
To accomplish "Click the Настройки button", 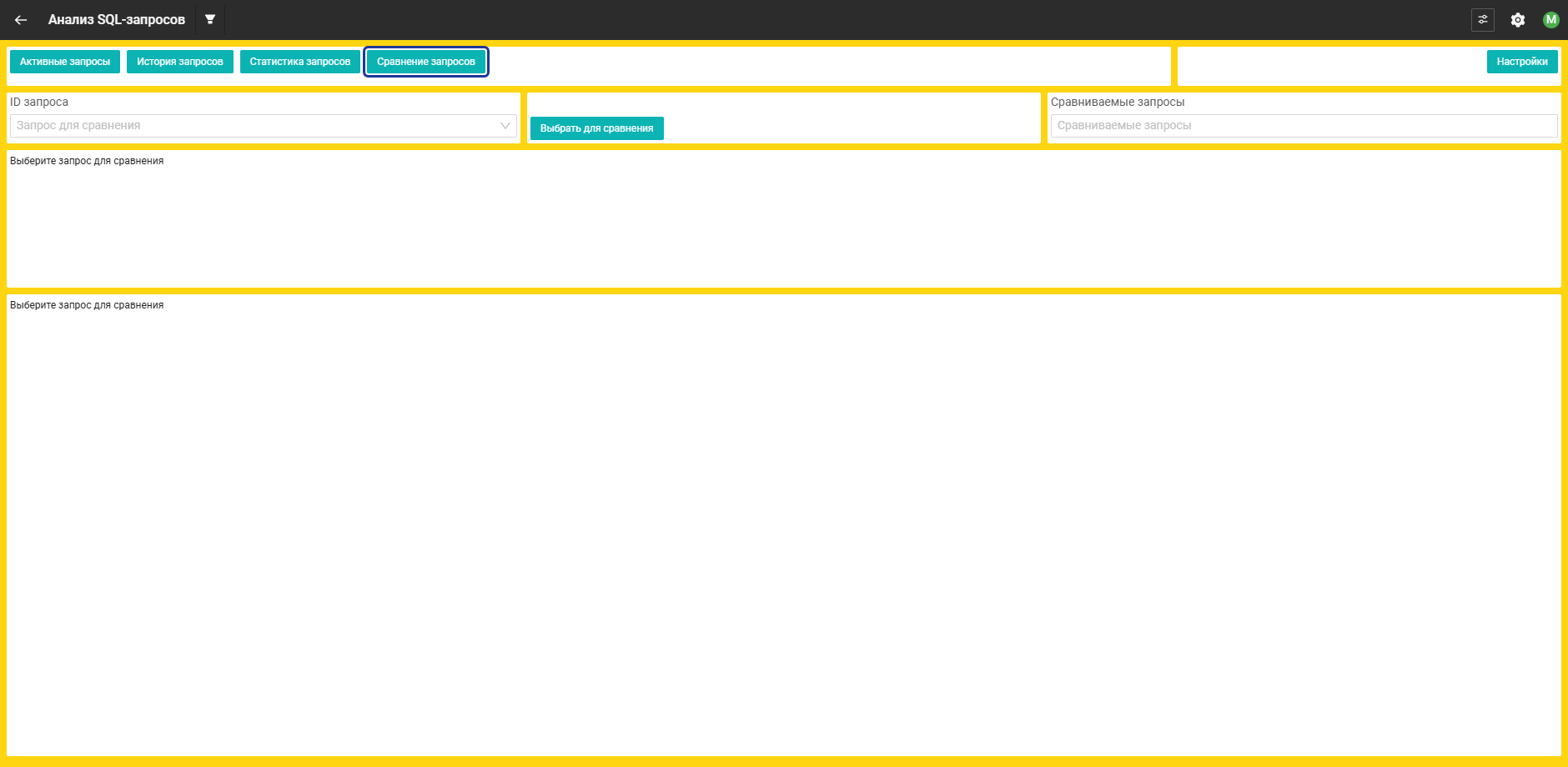I will click(1522, 62).
